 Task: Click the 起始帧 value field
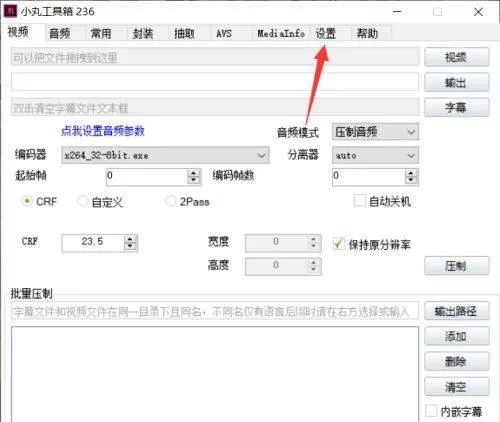pyautogui.click(x=147, y=176)
